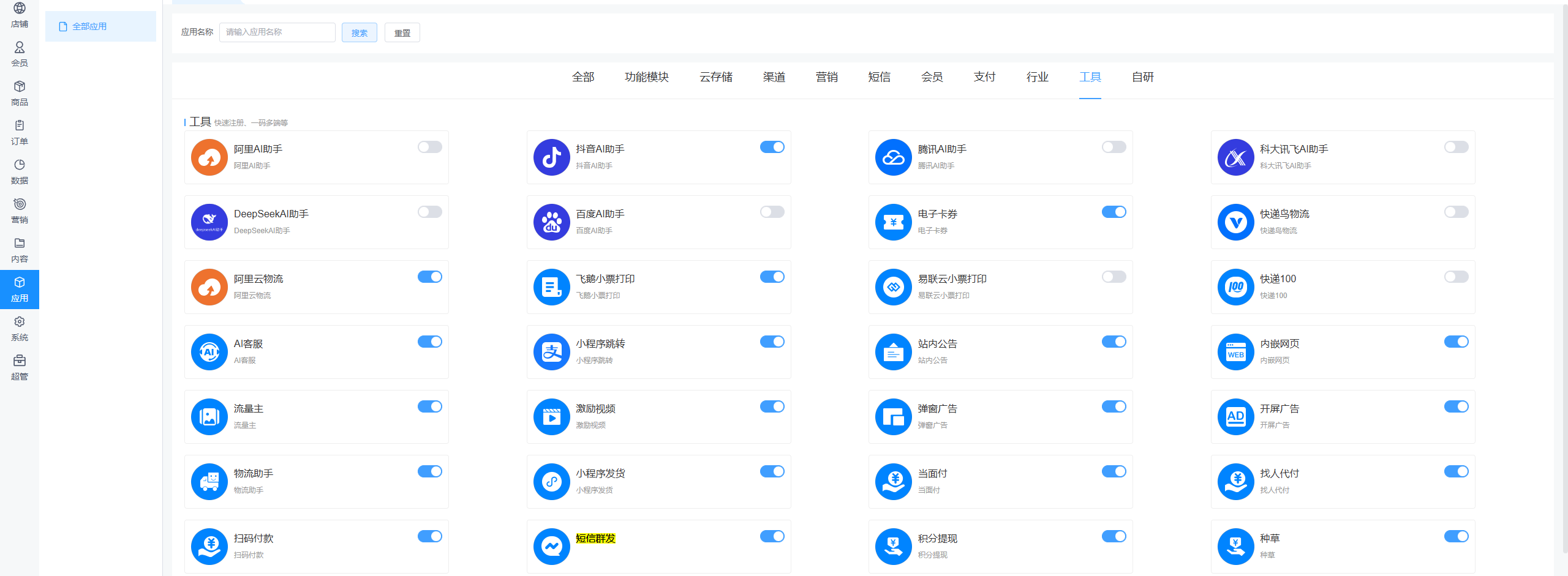
Task: Select 全部应用 in left menu
Action: click(100, 26)
